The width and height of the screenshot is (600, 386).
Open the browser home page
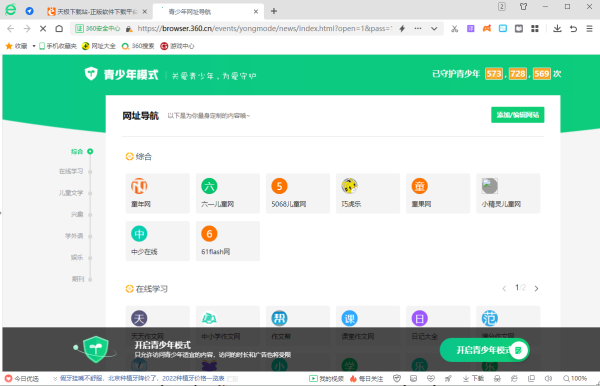click(x=59, y=29)
